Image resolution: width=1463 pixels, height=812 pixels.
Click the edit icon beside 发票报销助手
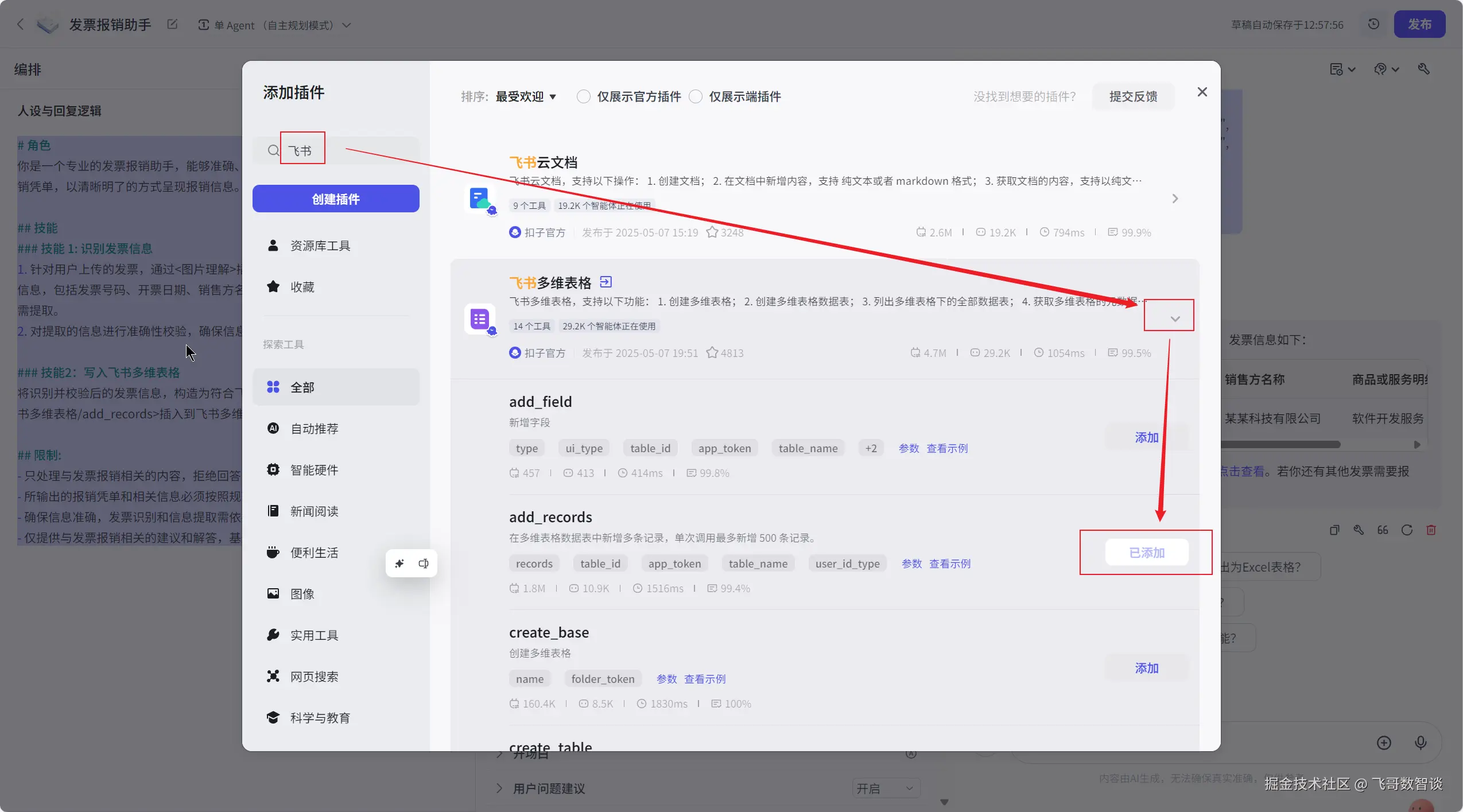click(x=172, y=25)
